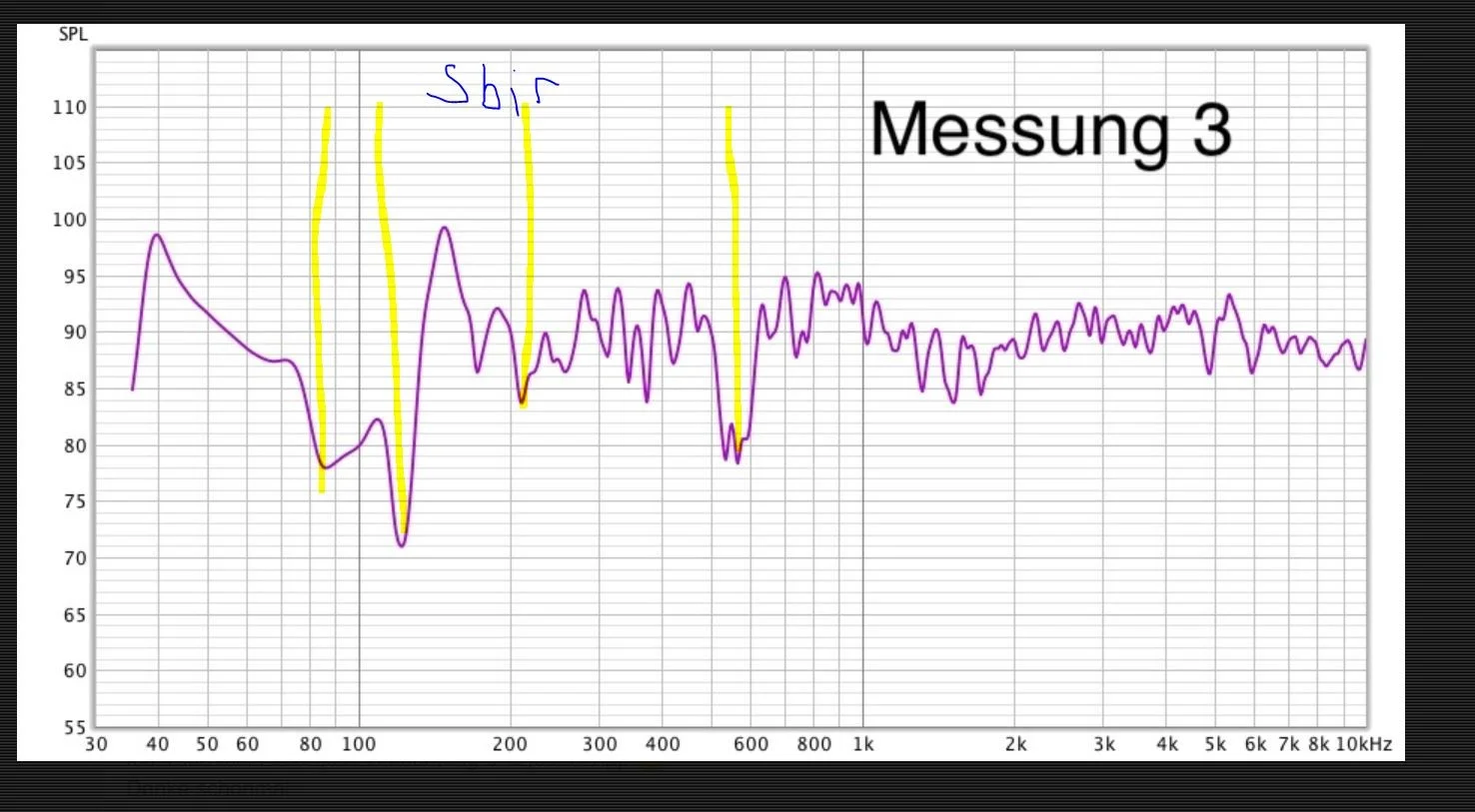Click the 4k frequency axis label
The width and height of the screenshot is (1475, 812).
(x=1167, y=744)
